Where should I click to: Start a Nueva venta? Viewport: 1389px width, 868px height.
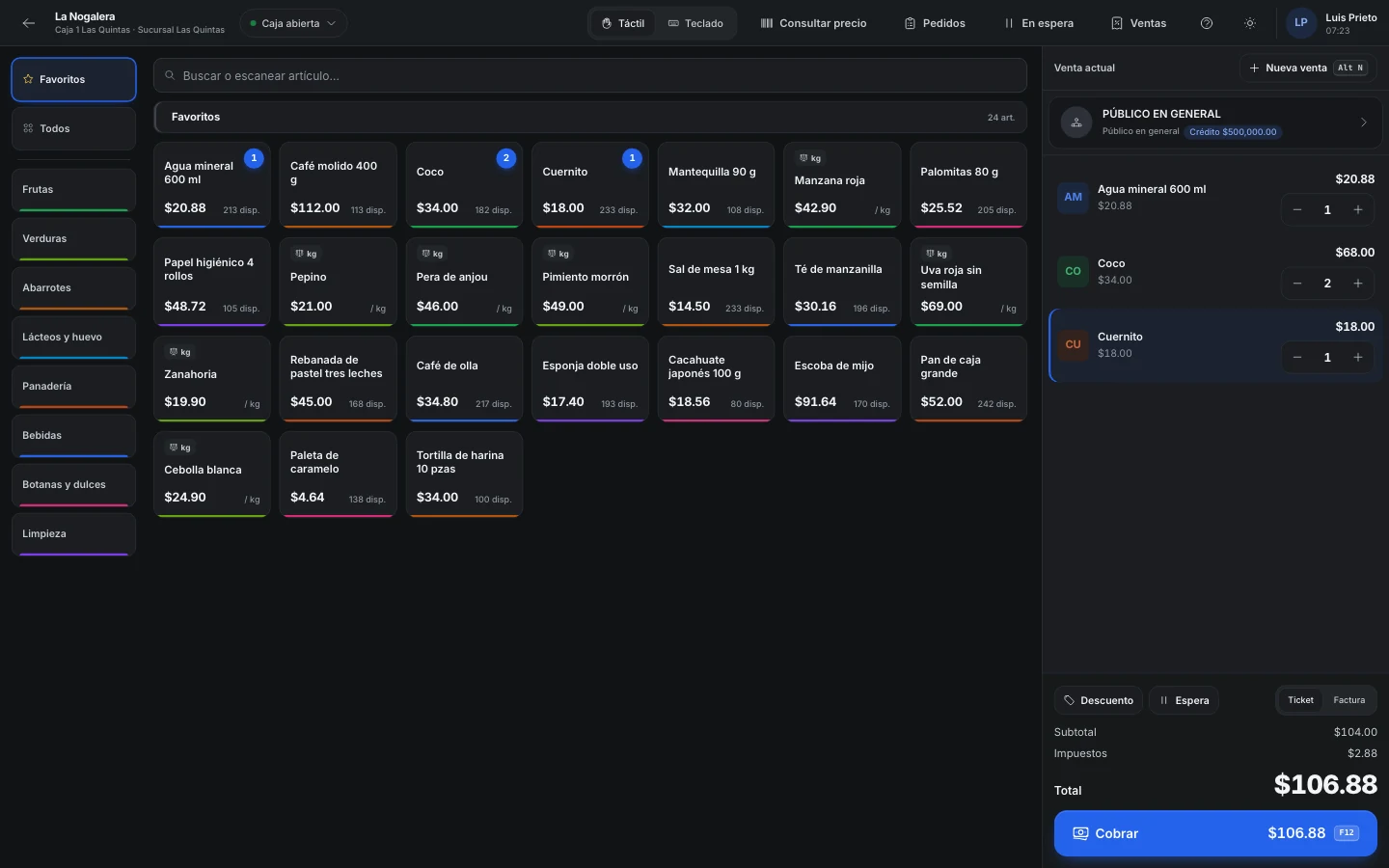(1308, 68)
